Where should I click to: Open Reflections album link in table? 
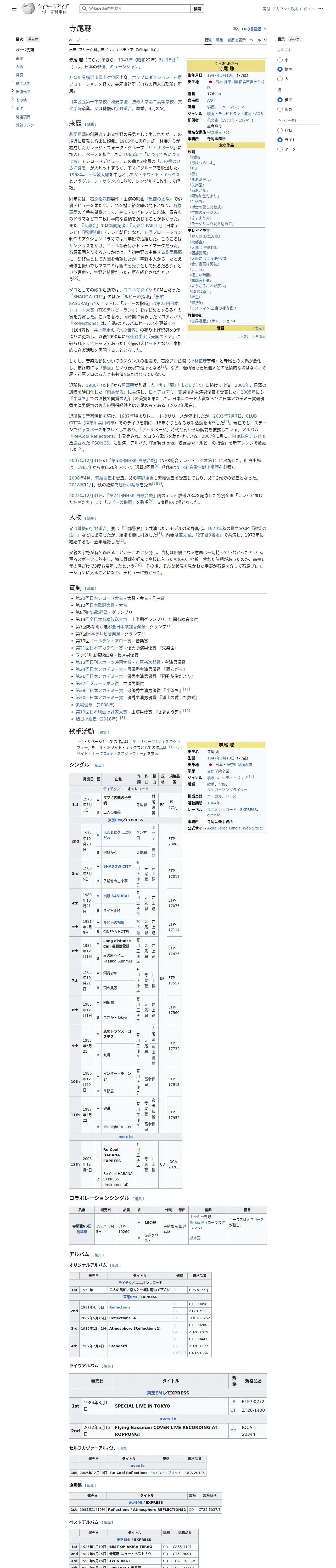point(120,1307)
